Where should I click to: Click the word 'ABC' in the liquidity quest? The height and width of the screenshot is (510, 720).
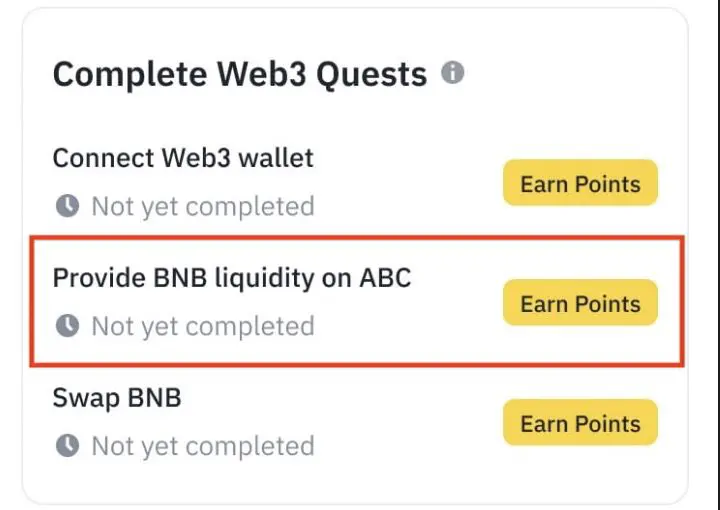[x=385, y=277]
